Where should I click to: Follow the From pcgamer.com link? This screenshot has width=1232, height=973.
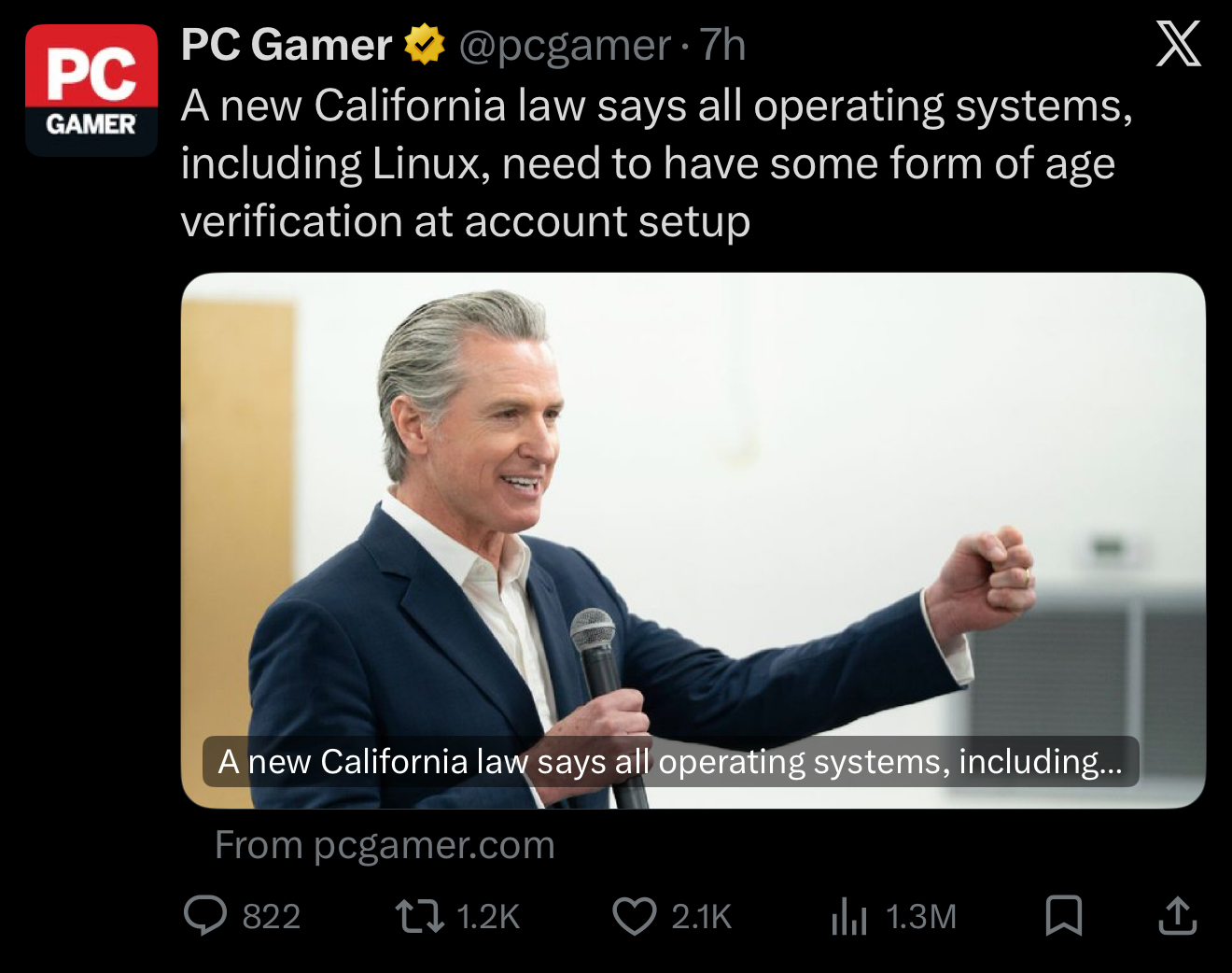[x=385, y=845]
